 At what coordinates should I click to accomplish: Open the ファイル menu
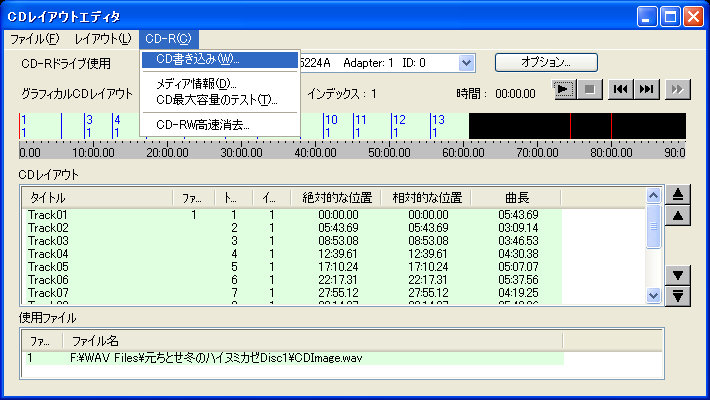tap(35, 39)
